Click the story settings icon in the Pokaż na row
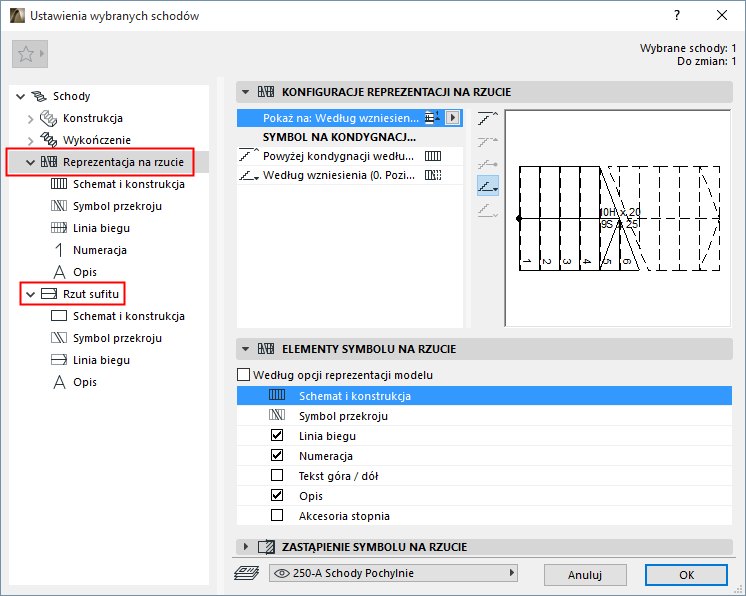 [x=432, y=117]
